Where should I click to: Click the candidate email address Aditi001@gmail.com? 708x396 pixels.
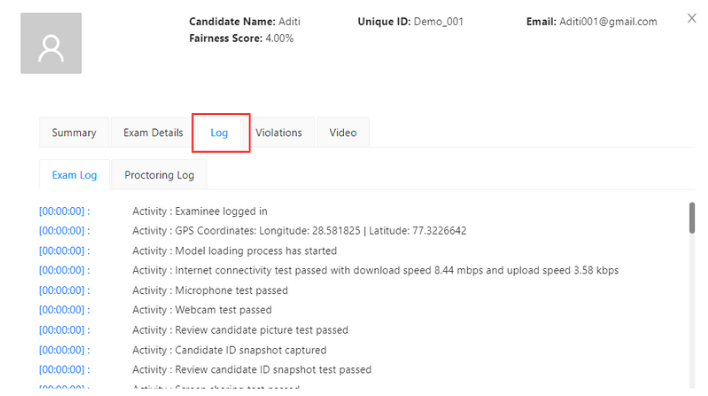(x=608, y=22)
